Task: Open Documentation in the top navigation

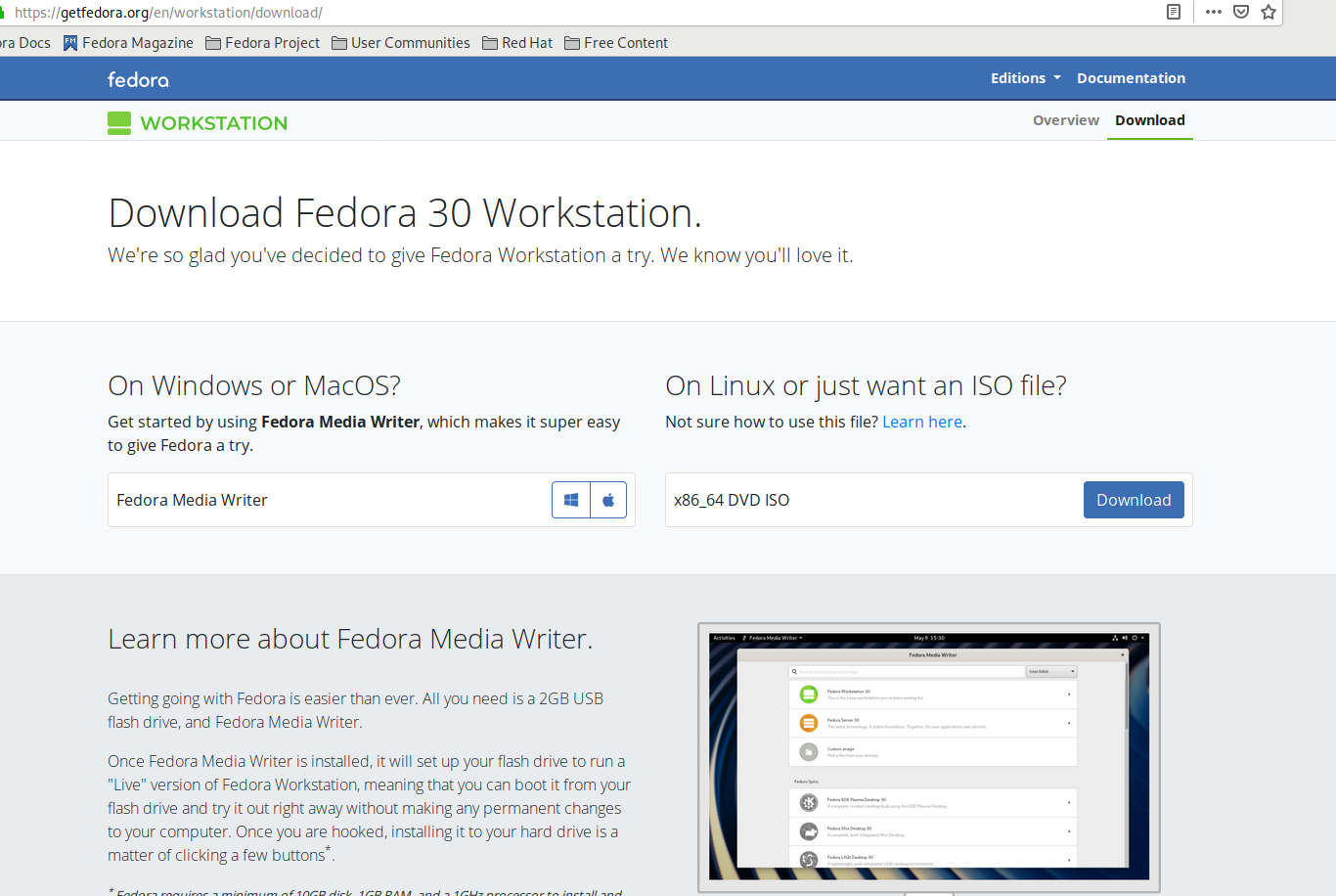Action: [1131, 78]
